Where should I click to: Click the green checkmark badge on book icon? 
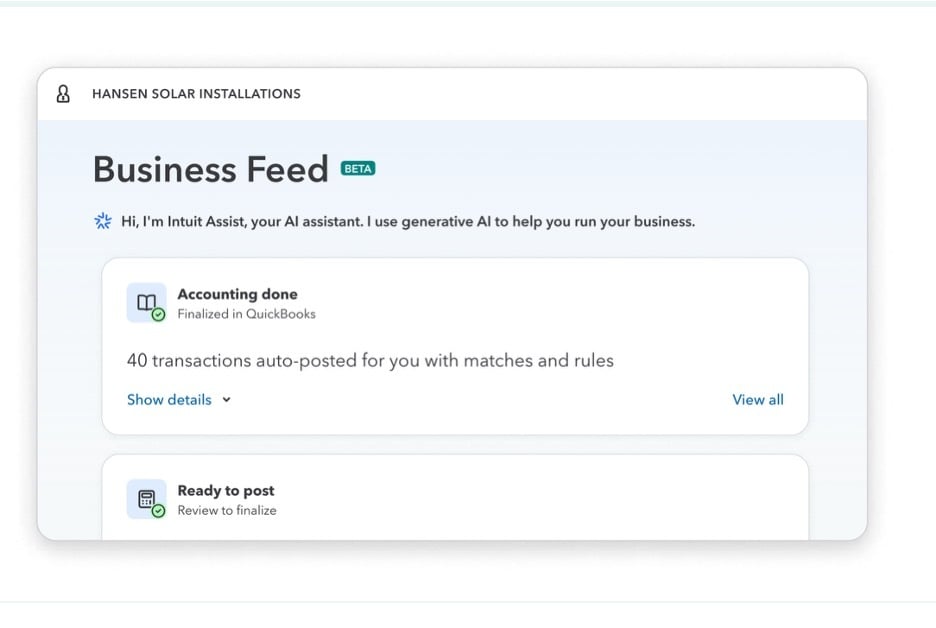(x=158, y=315)
